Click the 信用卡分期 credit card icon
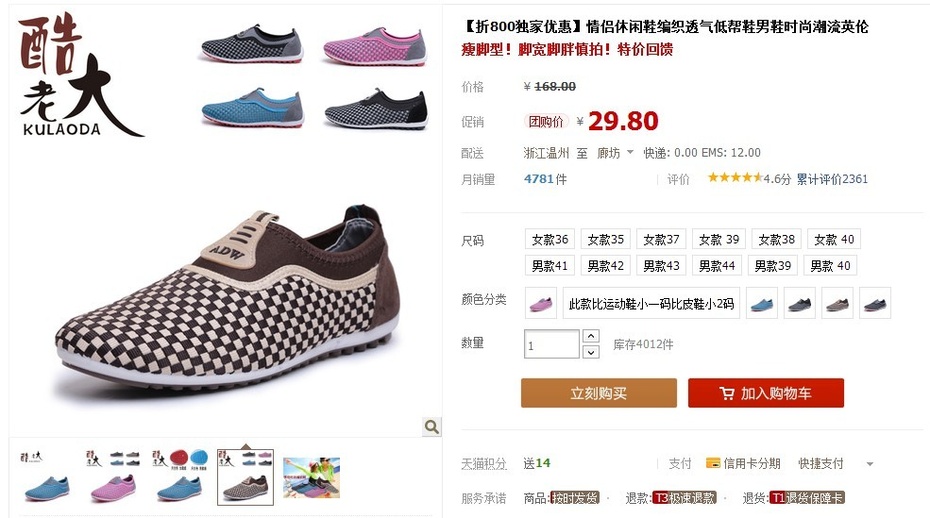Image resolution: width=930 pixels, height=518 pixels. point(712,463)
